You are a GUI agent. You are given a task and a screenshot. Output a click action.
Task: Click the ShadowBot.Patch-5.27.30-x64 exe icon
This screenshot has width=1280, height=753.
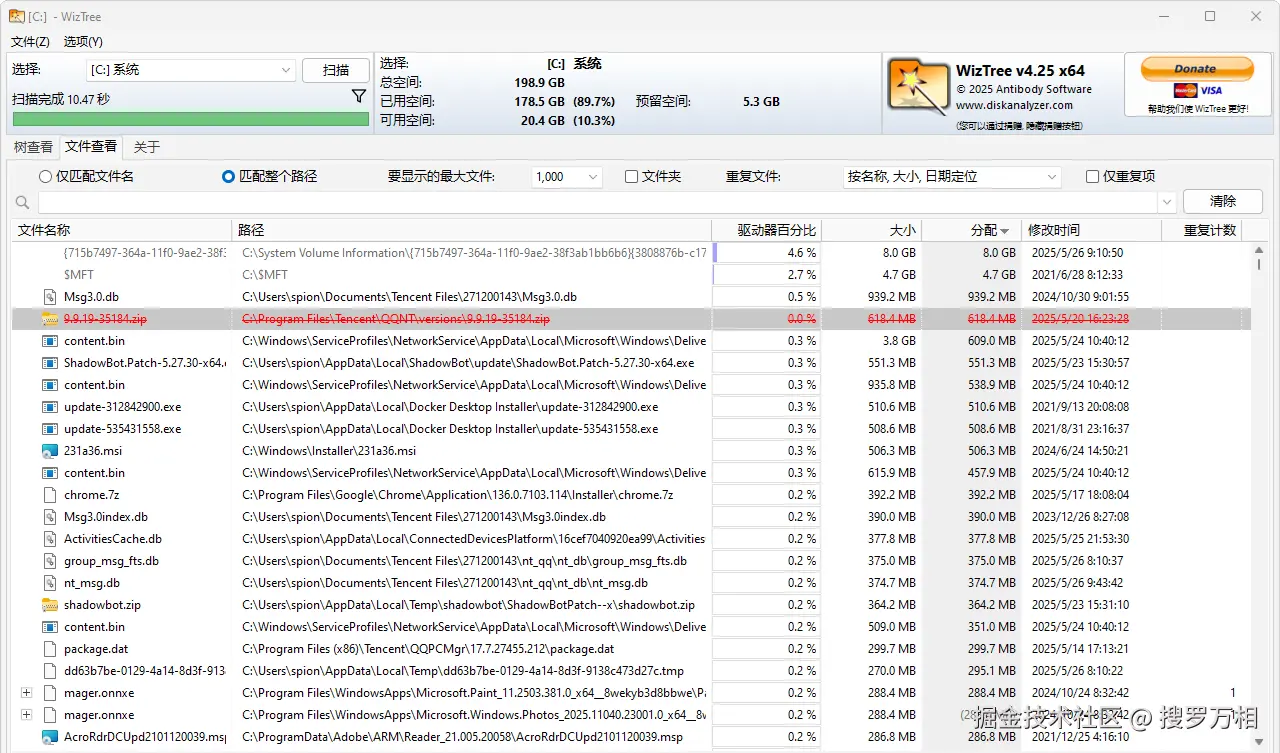click(50, 363)
